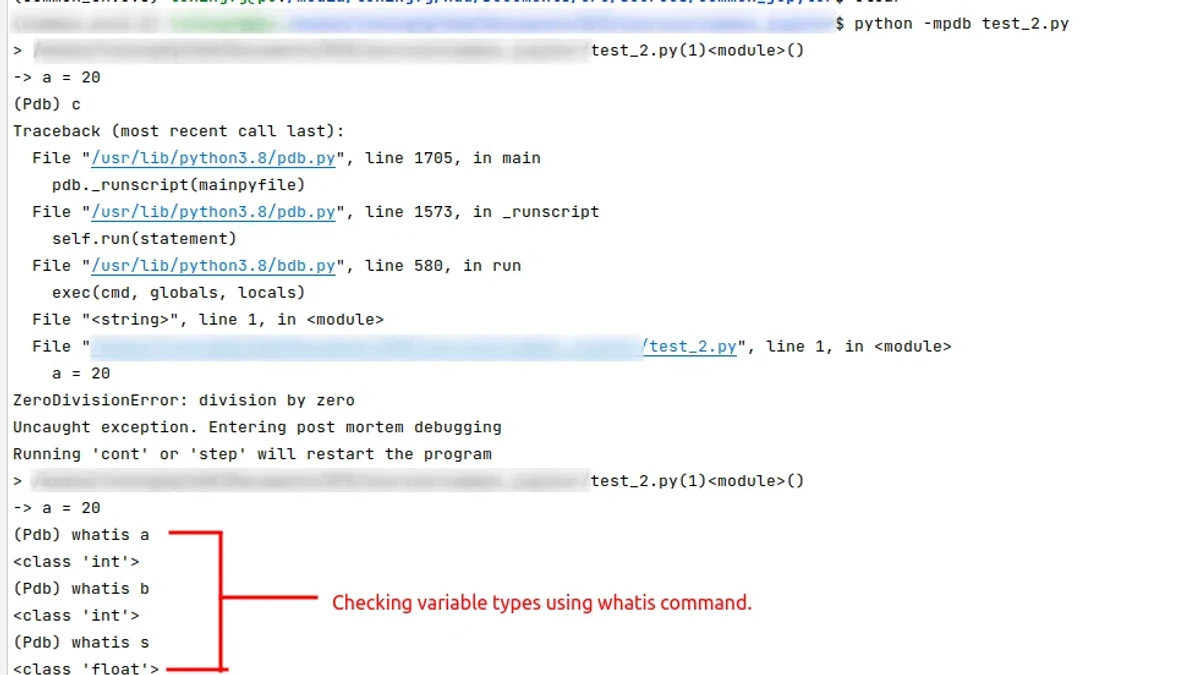
Task: Click the 'self.run(statement)' line
Action: pos(144,239)
